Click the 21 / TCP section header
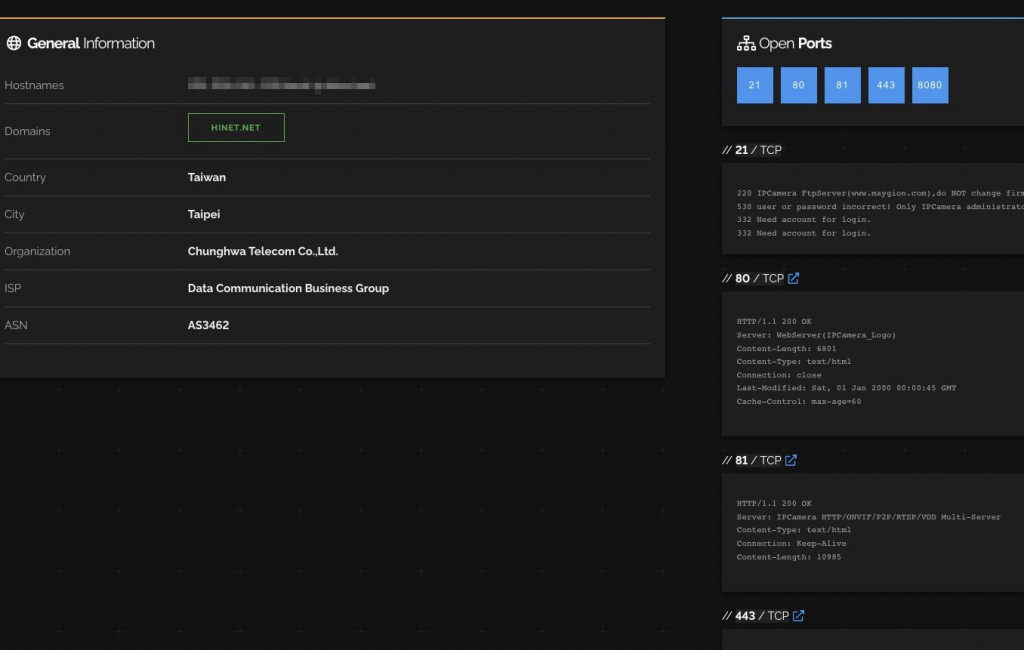 point(752,150)
